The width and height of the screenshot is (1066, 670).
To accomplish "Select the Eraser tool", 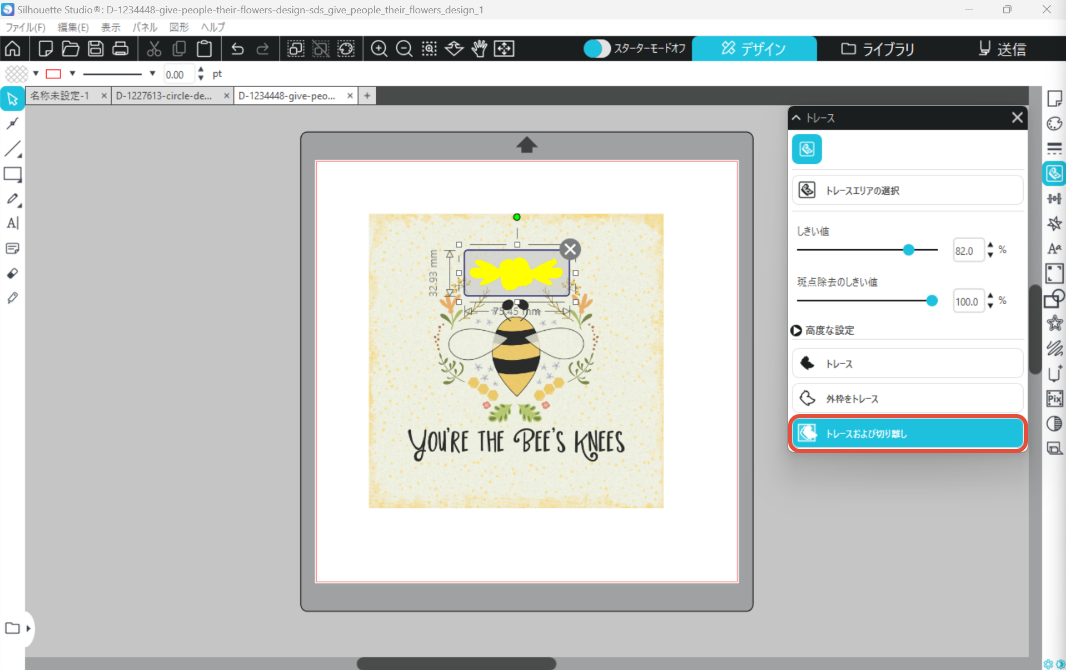I will pos(12,273).
